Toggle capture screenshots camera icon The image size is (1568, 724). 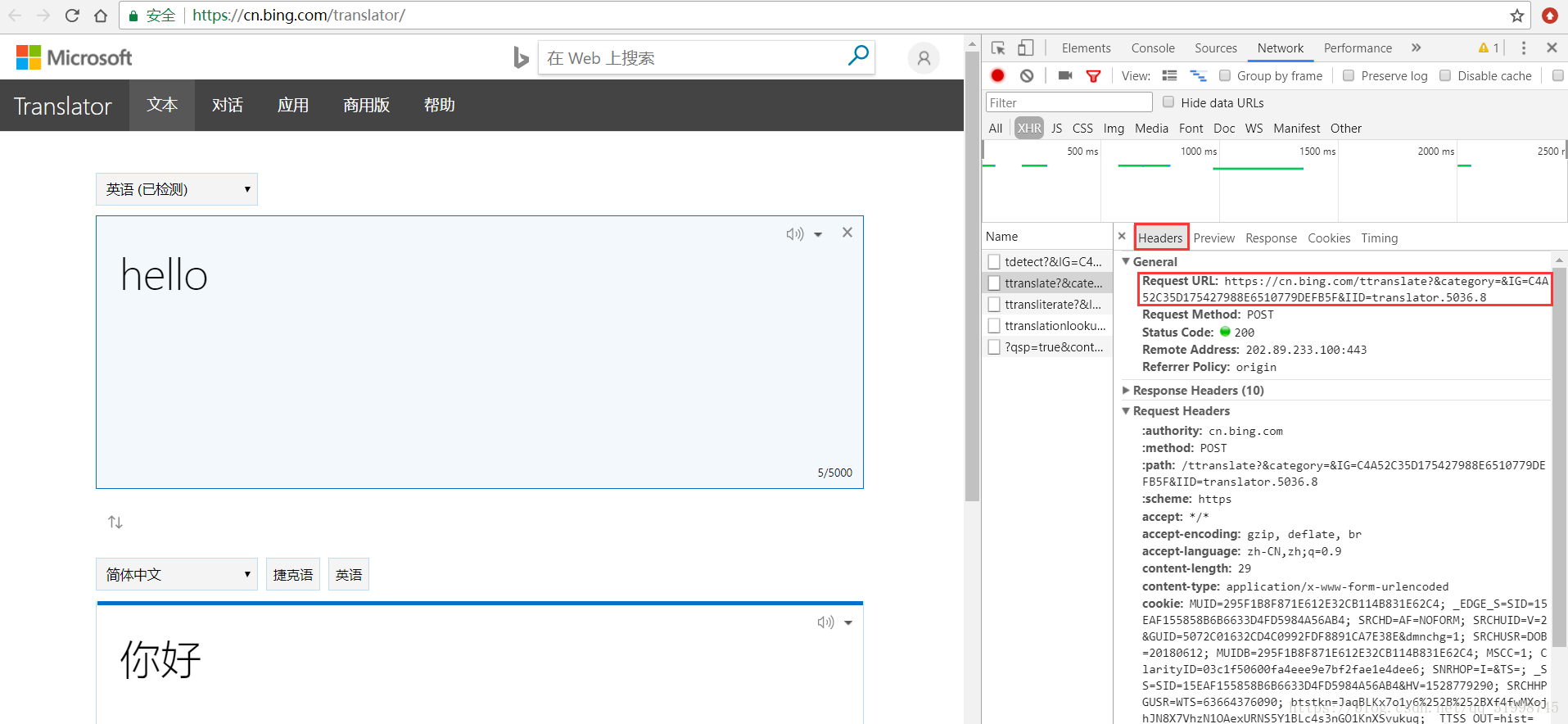(1064, 75)
